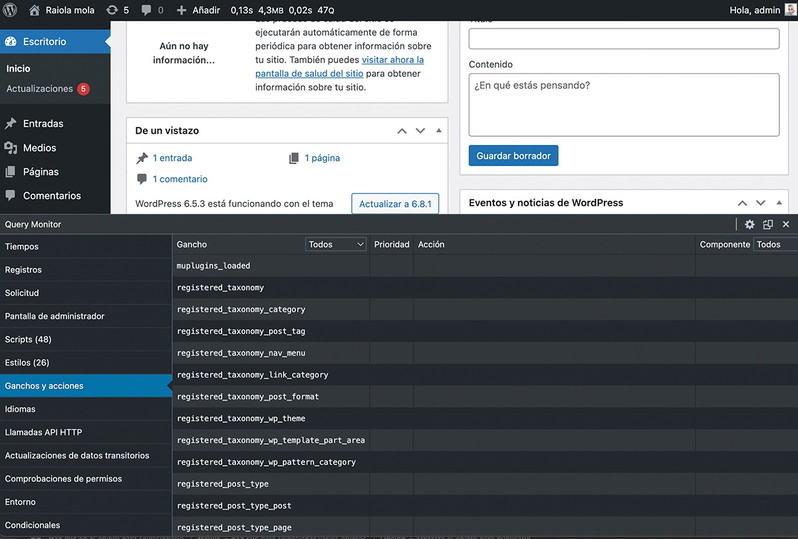The width and height of the screenshot is (798, 539).
Task: Focus the Contenido text area
Action: pos(624,105)
